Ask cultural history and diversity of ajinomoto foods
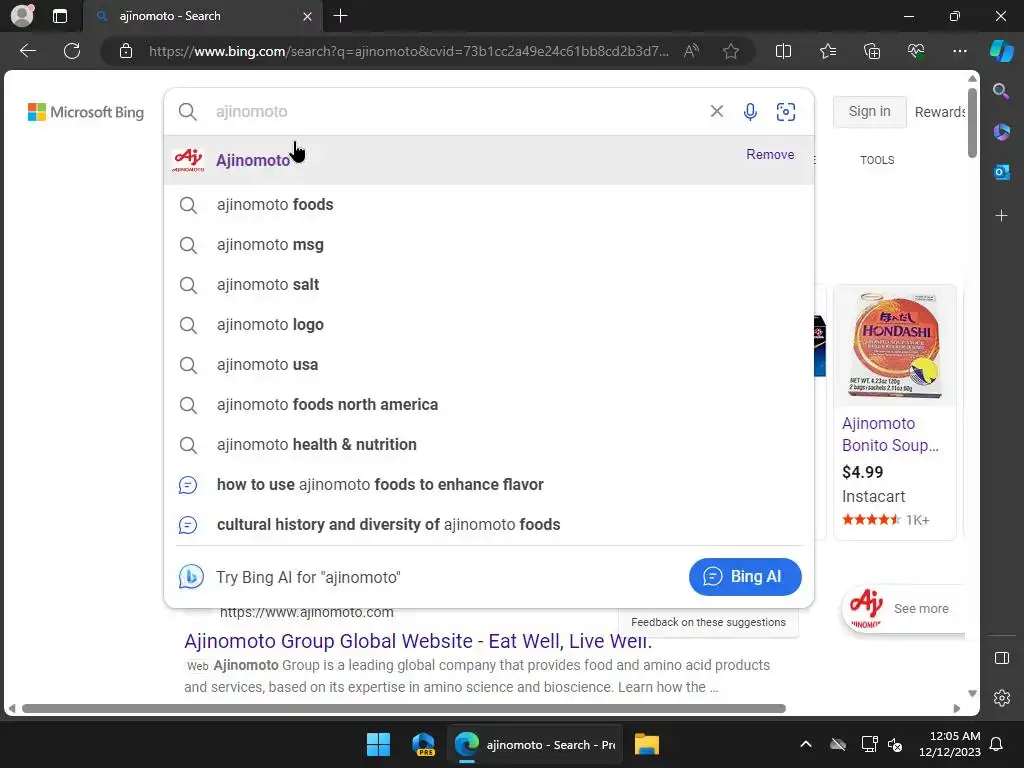Screen dimensions: 1024x768 pyautogui.click(x=488, y=524)
